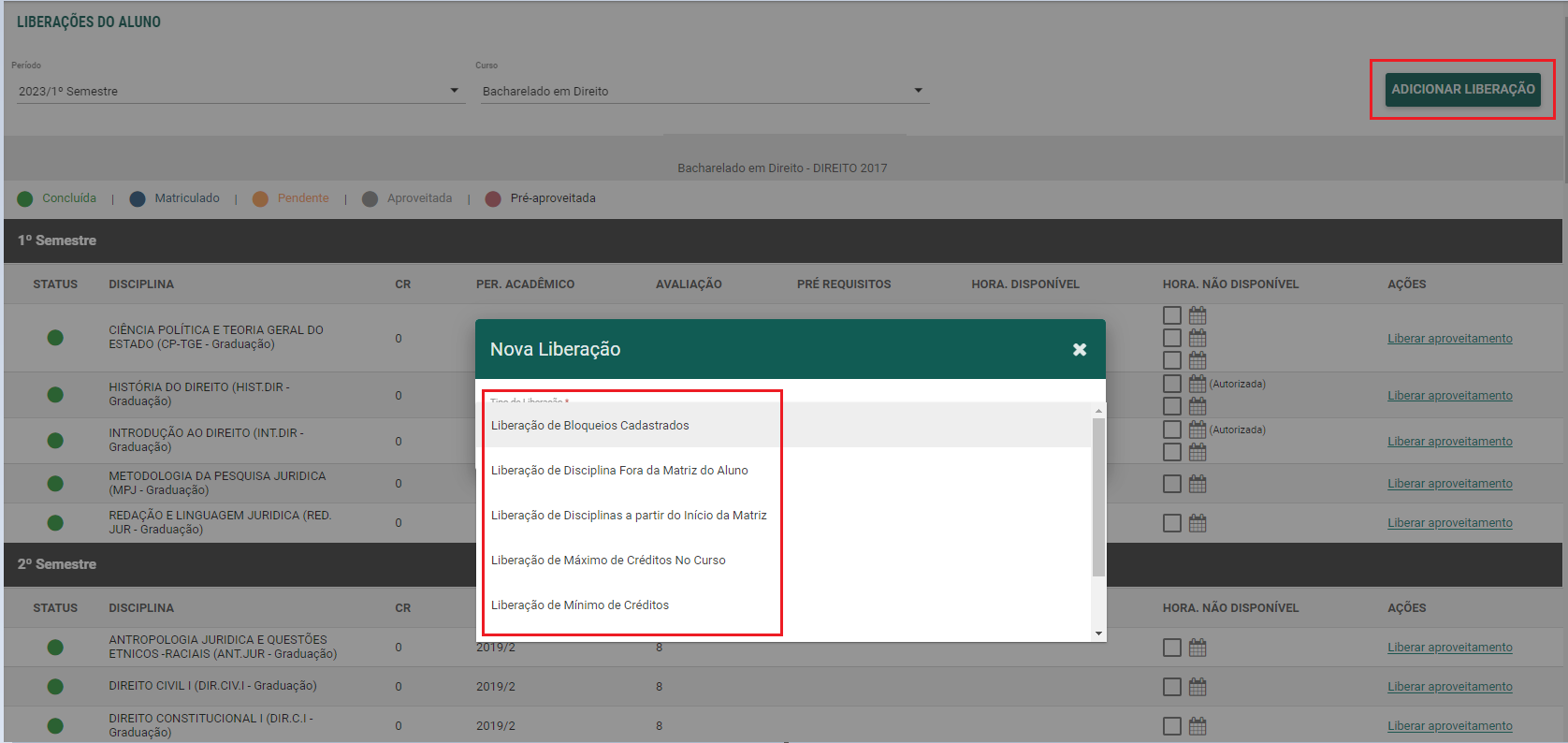
Task: Close the Nova Liberação dialog with the X
Action: tap(1080, 349)
